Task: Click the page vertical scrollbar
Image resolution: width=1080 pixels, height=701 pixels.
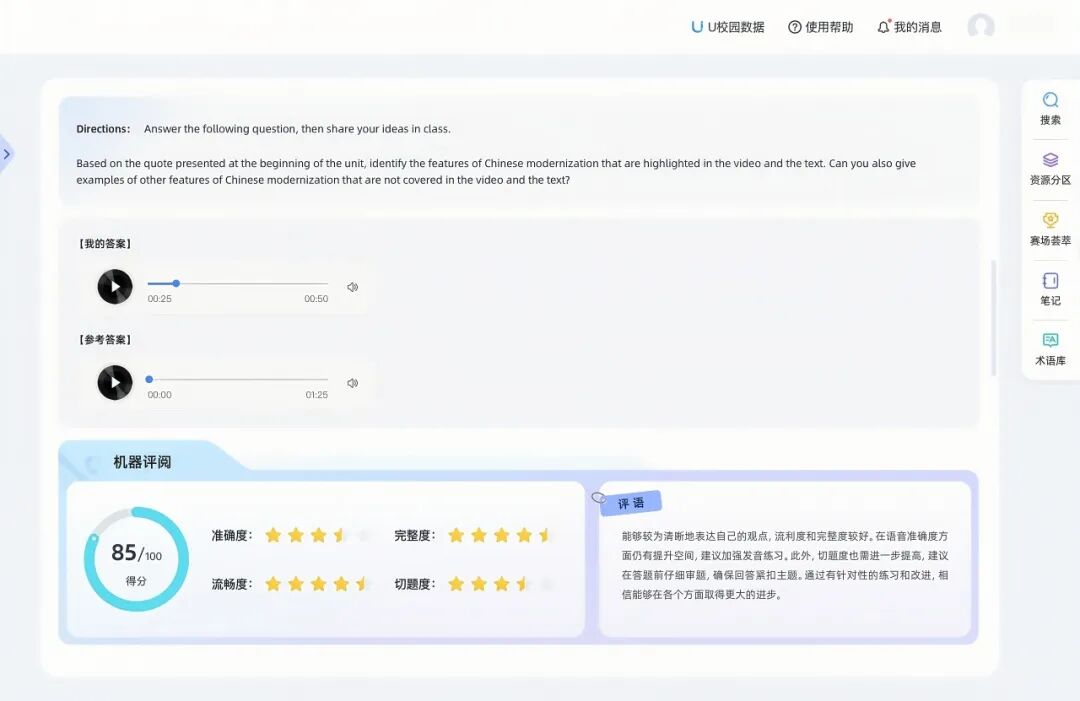Action: [993, 318]
